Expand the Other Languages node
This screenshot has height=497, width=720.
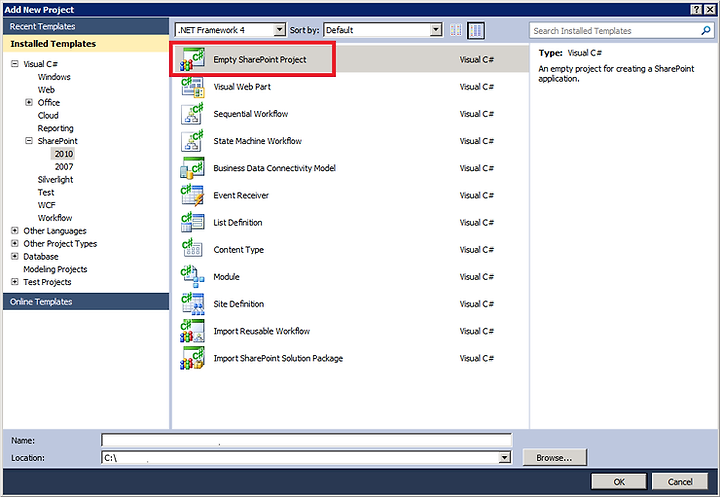[15, 231]
